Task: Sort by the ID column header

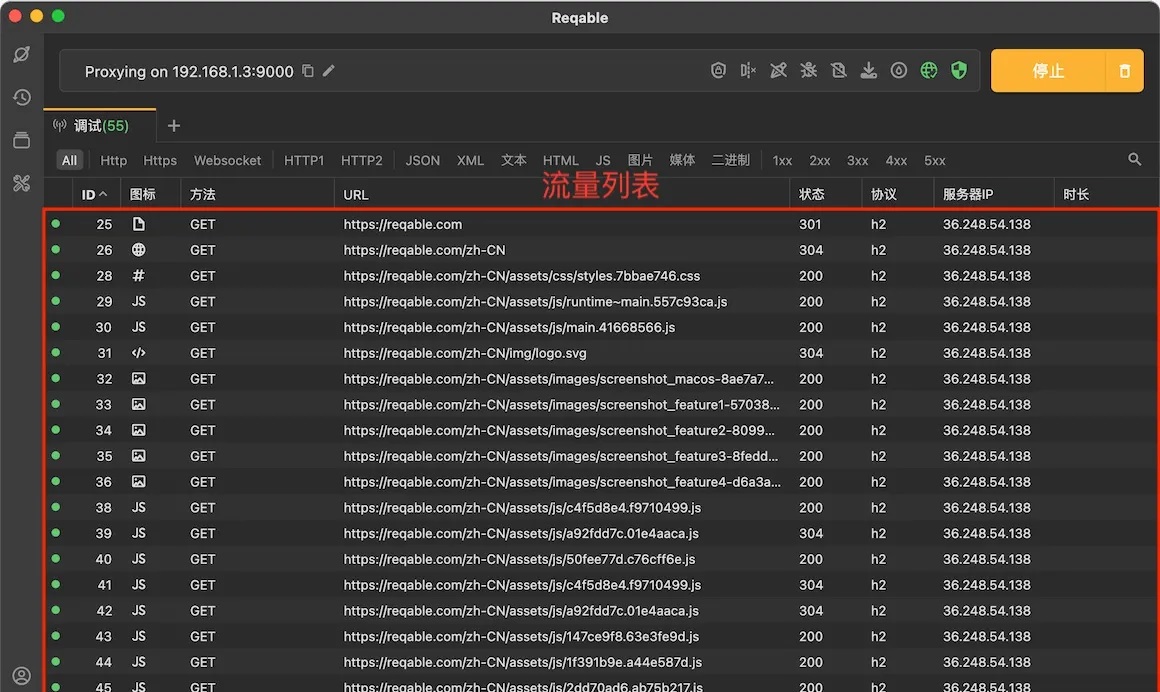Action: pyautogui.click(x=95, y=194)
